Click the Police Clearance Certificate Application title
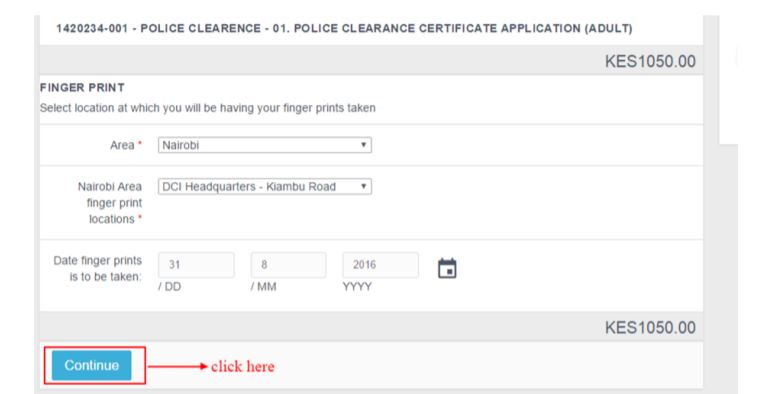762x394 pixels. (344, 28)
